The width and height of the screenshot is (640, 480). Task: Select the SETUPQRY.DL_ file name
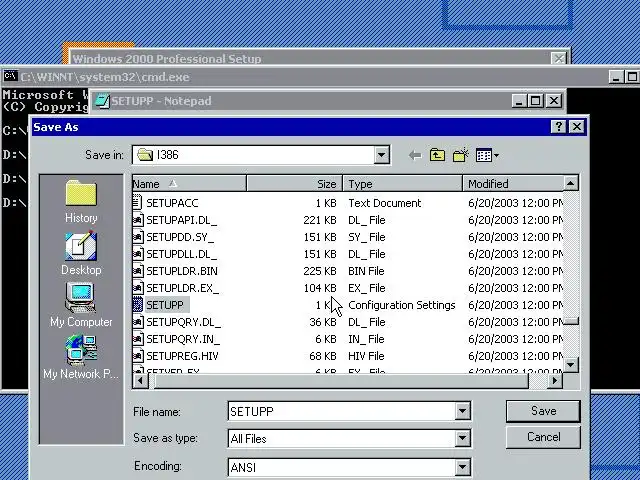coord(183,322)
